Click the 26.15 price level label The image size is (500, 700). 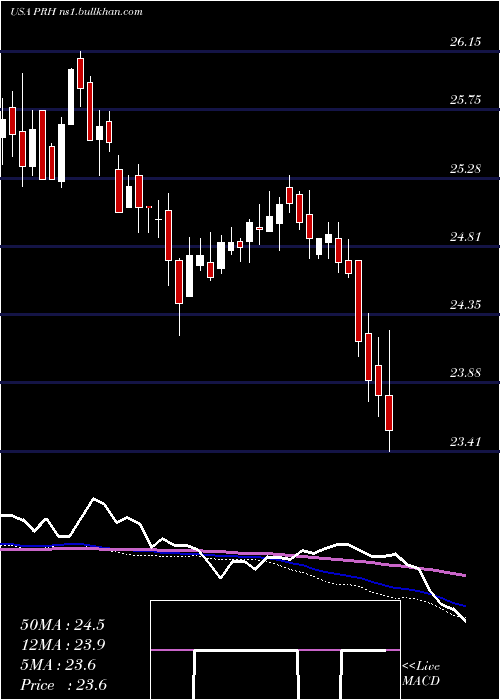pyautogui.click(x=465, y=42)
